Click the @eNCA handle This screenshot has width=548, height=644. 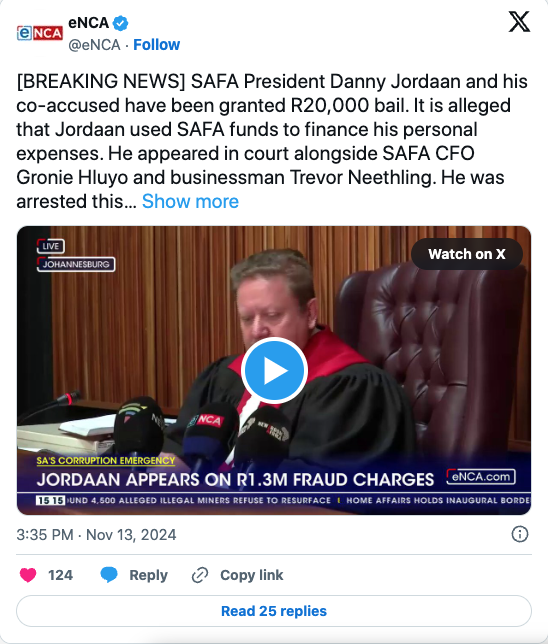click(94, 44)
